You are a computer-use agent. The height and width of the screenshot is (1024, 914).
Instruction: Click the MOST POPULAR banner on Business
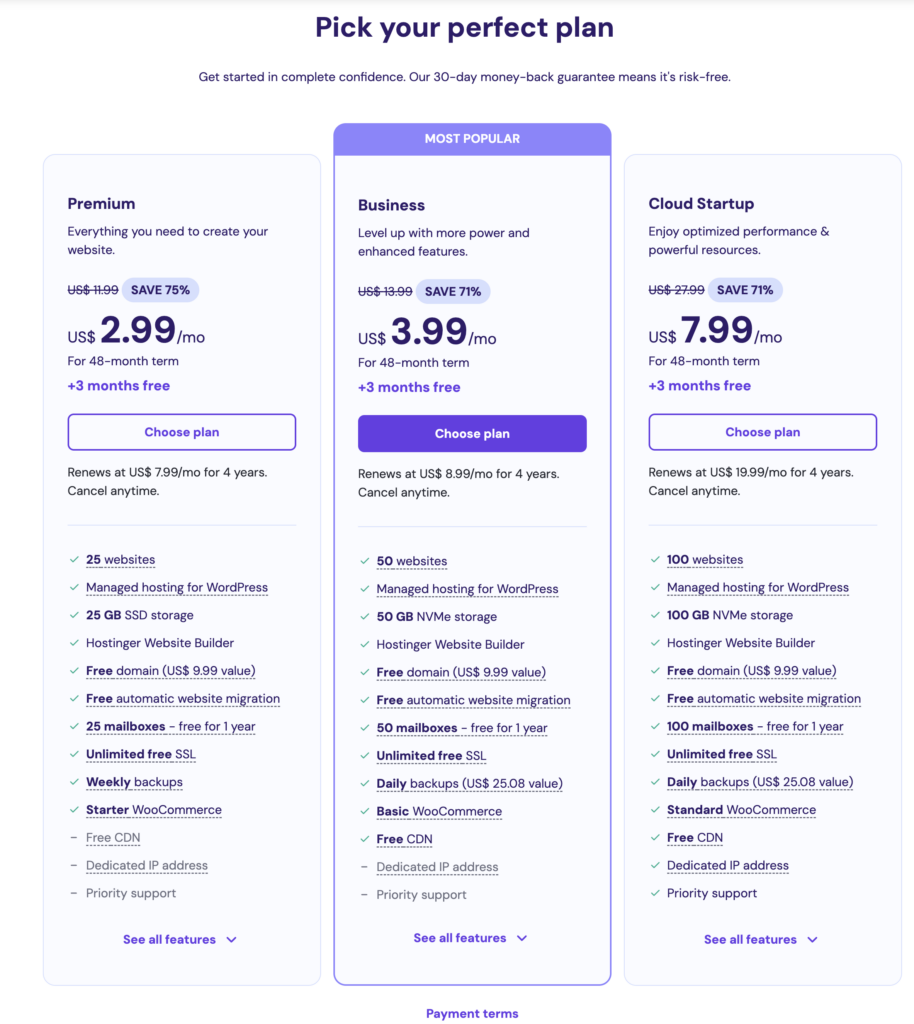point(472,139)
